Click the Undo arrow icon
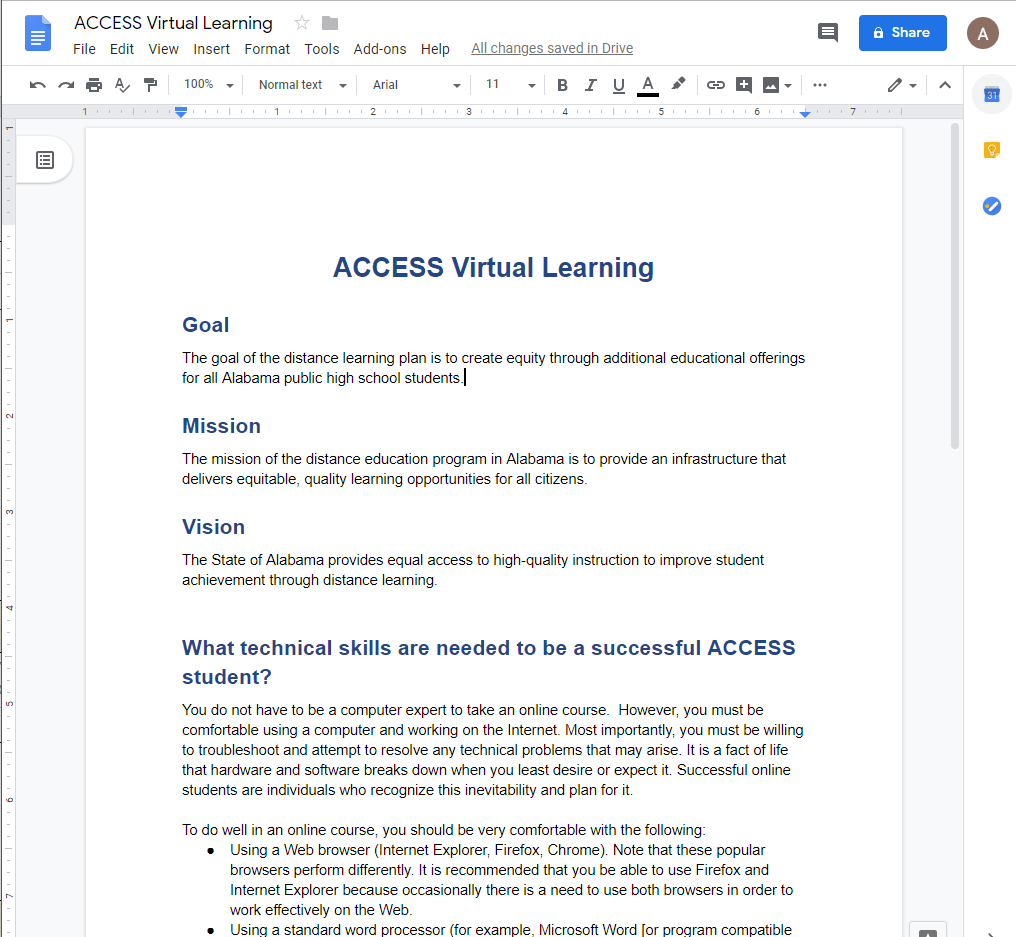This screenshot has width=1016, height=937. pos(38,85)
